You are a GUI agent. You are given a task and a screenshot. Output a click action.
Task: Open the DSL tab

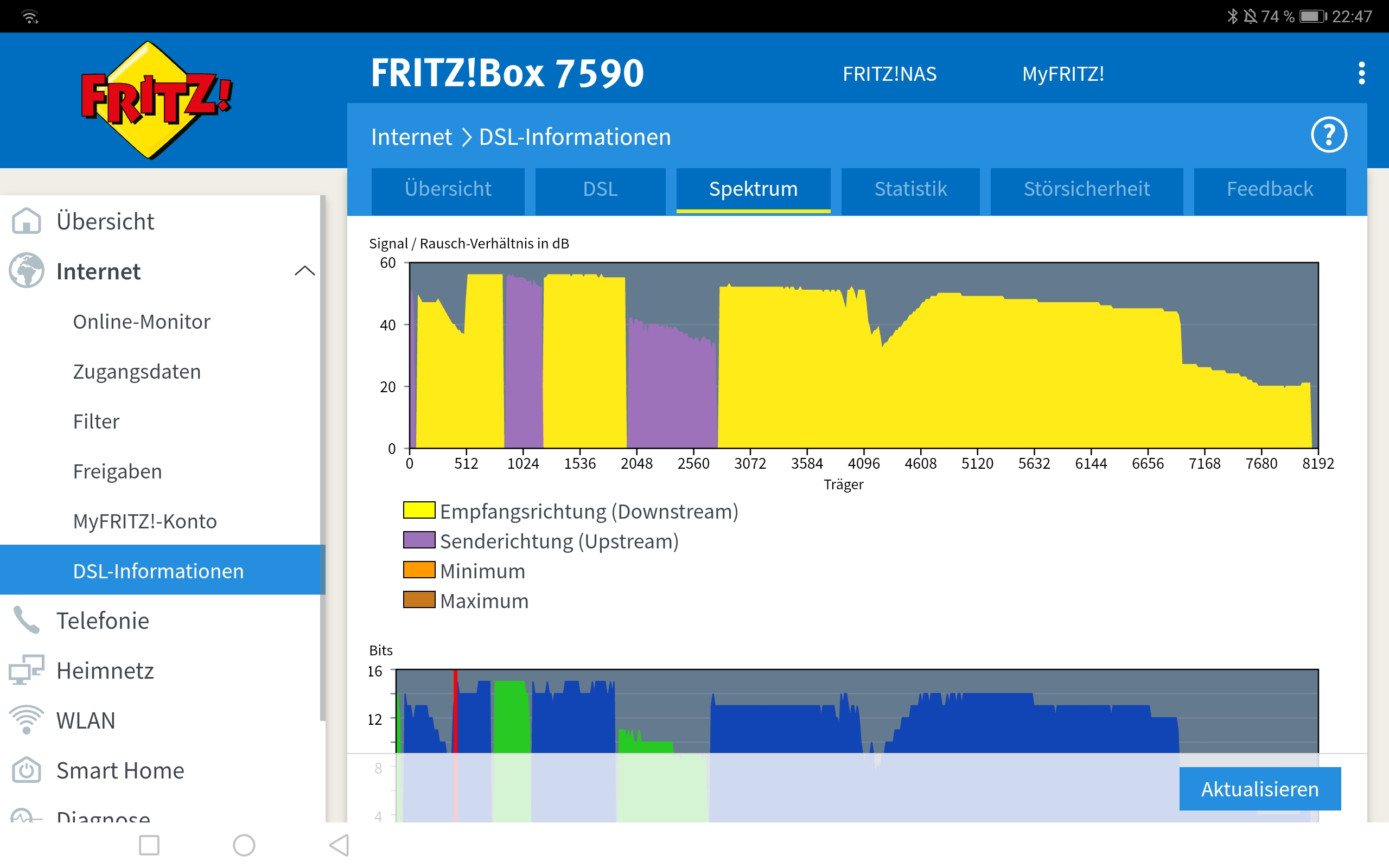(600, 189)
